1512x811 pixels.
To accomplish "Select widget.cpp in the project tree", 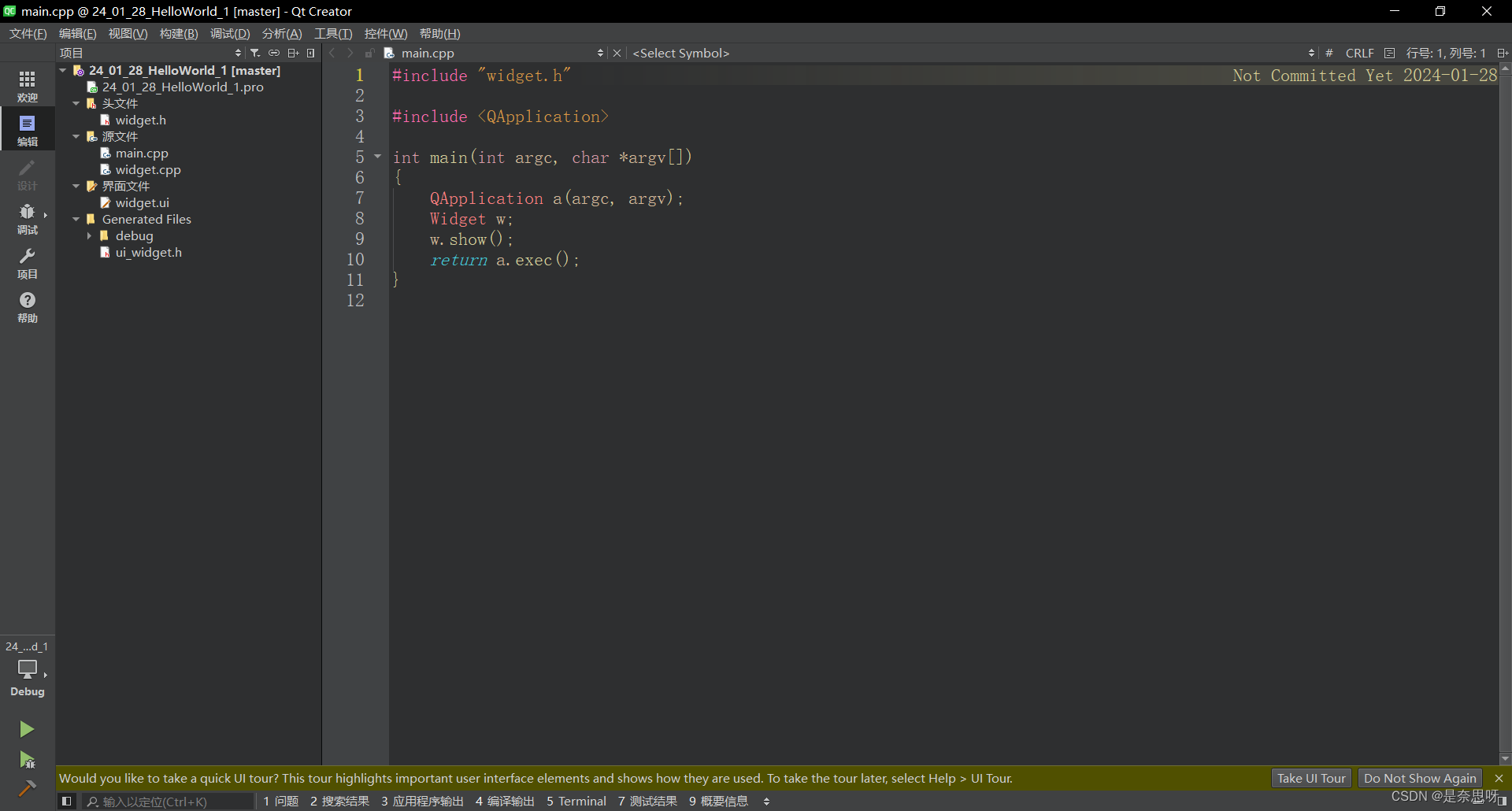I will [148, 169].
